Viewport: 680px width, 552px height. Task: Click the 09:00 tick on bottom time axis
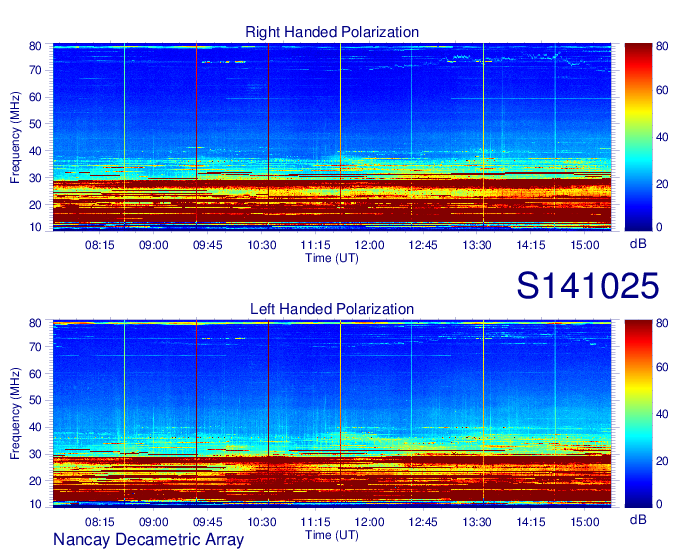click(x=154, y=522)
